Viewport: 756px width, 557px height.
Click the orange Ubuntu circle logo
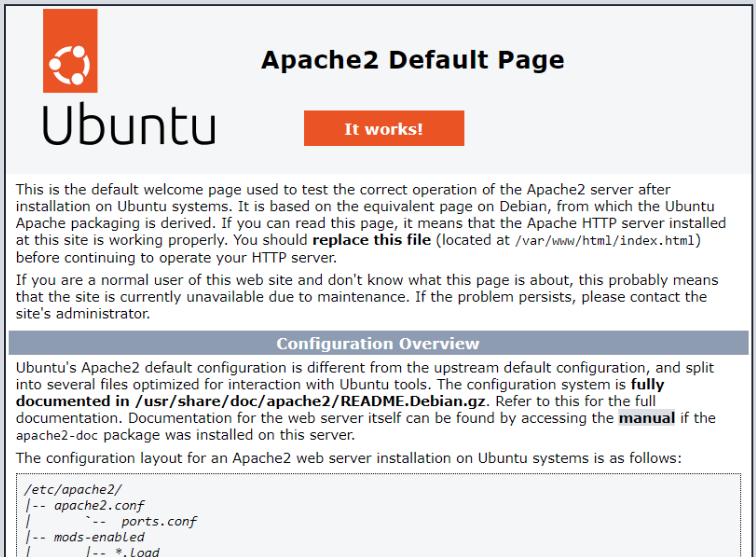click(70, 67)
